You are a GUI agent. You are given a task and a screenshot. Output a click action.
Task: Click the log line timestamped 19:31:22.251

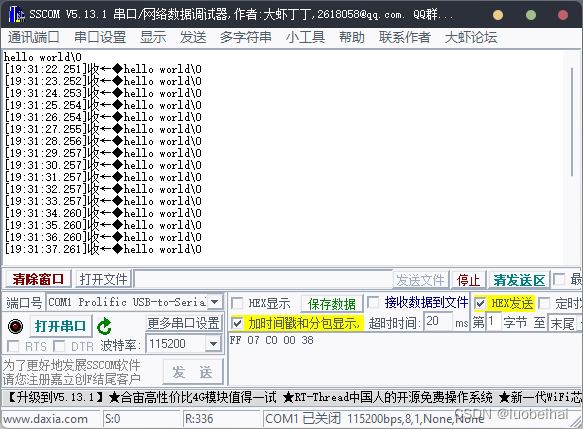pyautogui.click(x=103, y=69)
